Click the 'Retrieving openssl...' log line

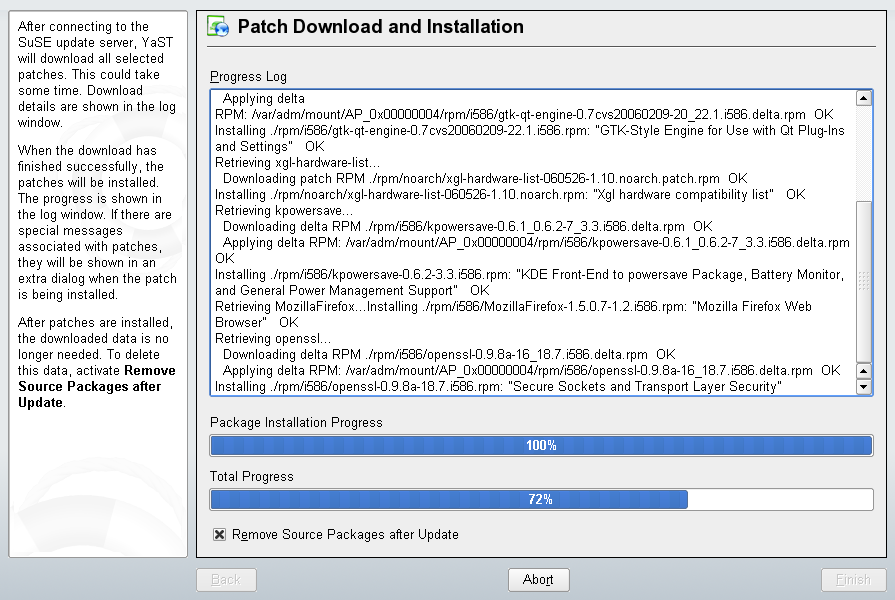[273, 339]
